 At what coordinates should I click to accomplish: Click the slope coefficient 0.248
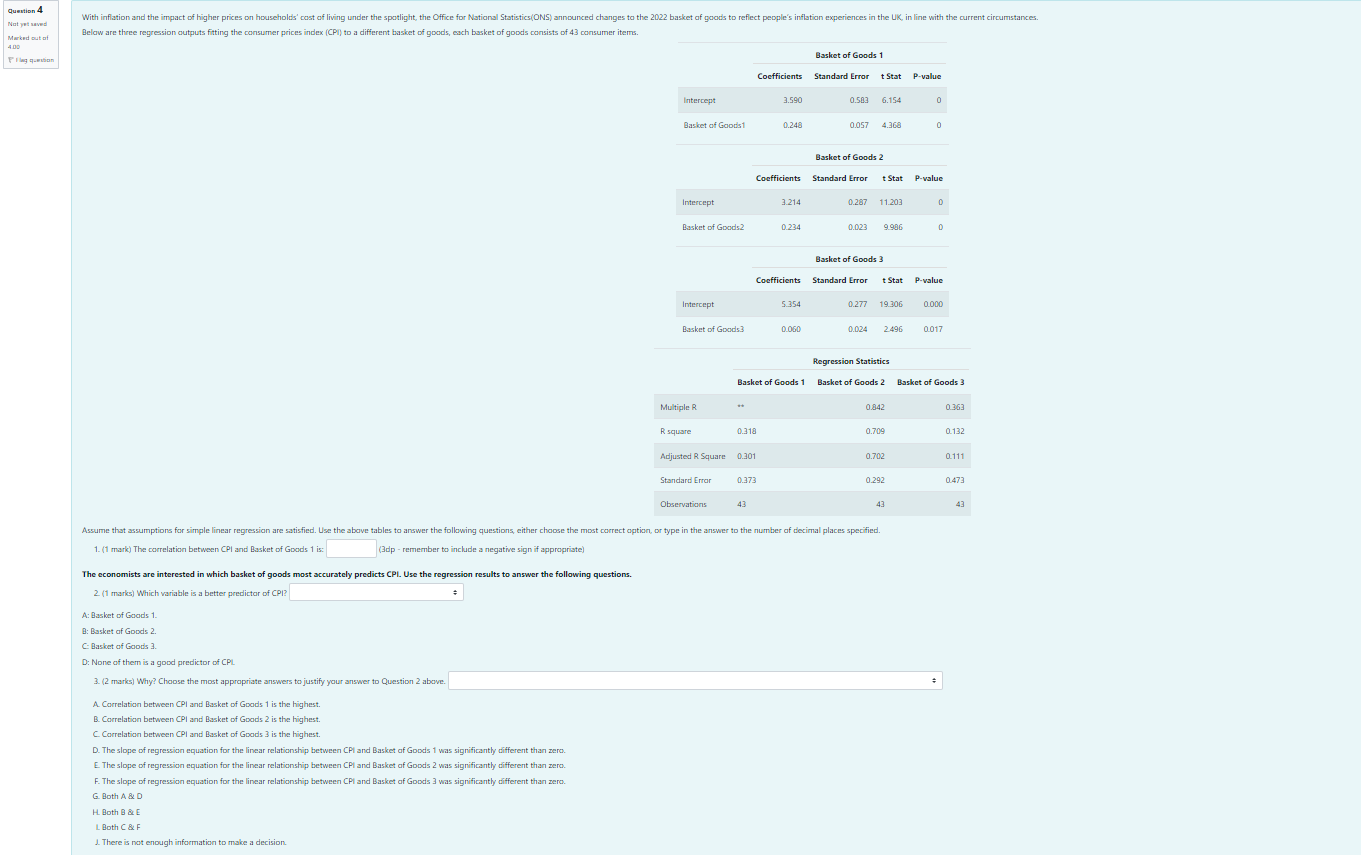tap(792, 125)
